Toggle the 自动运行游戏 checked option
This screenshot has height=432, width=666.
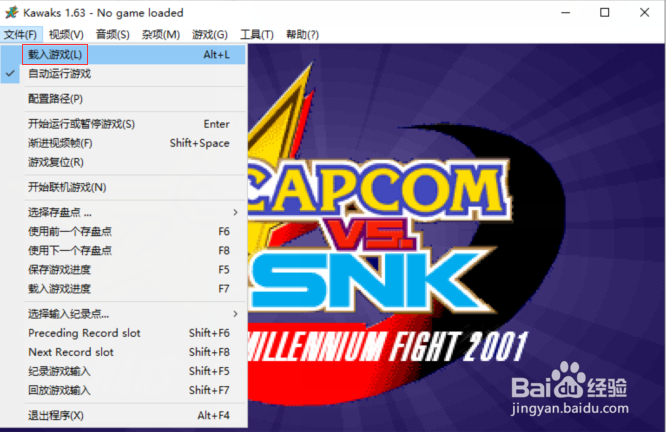click(x=123, y=74)
